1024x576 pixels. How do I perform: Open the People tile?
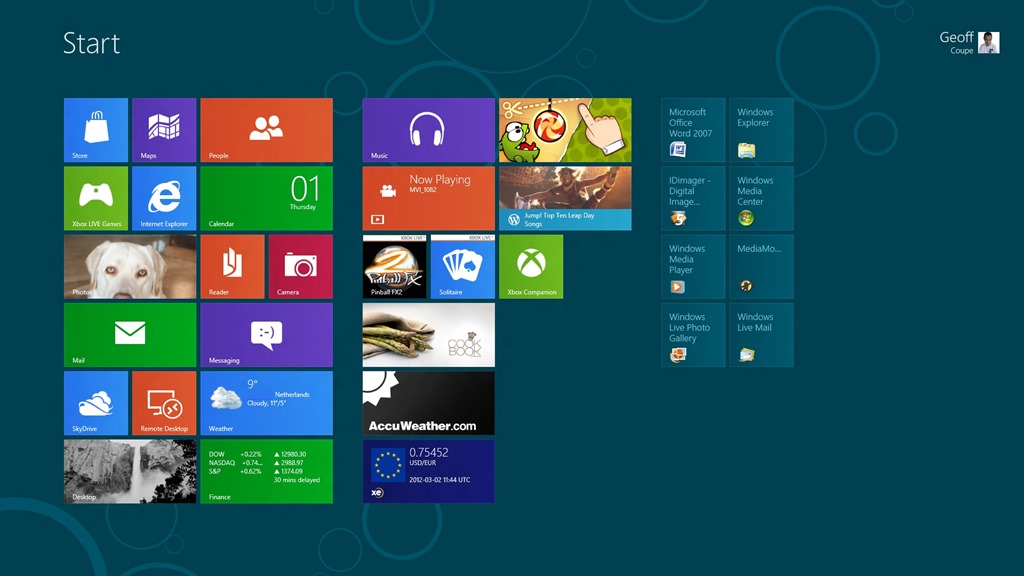[x=266, y=130]
